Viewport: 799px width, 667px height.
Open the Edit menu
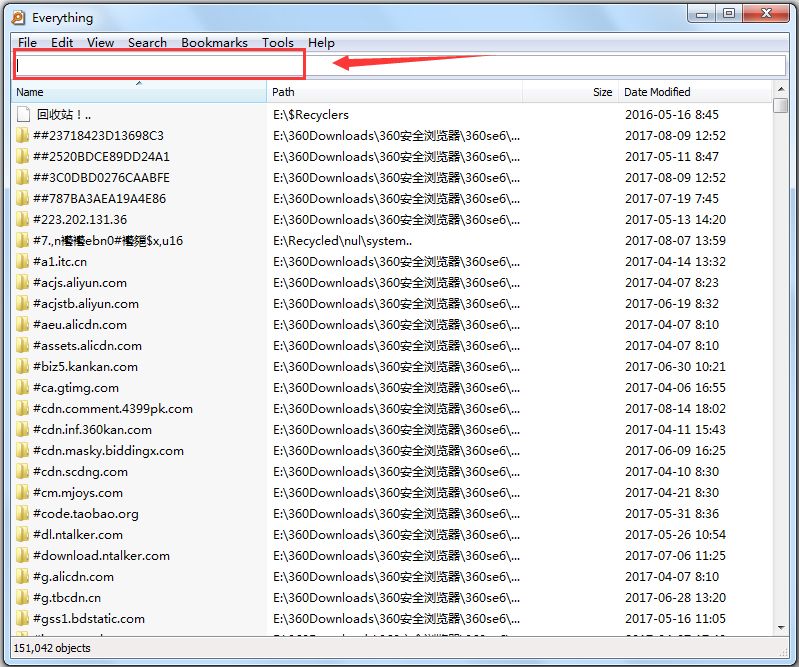click(62, 43)
